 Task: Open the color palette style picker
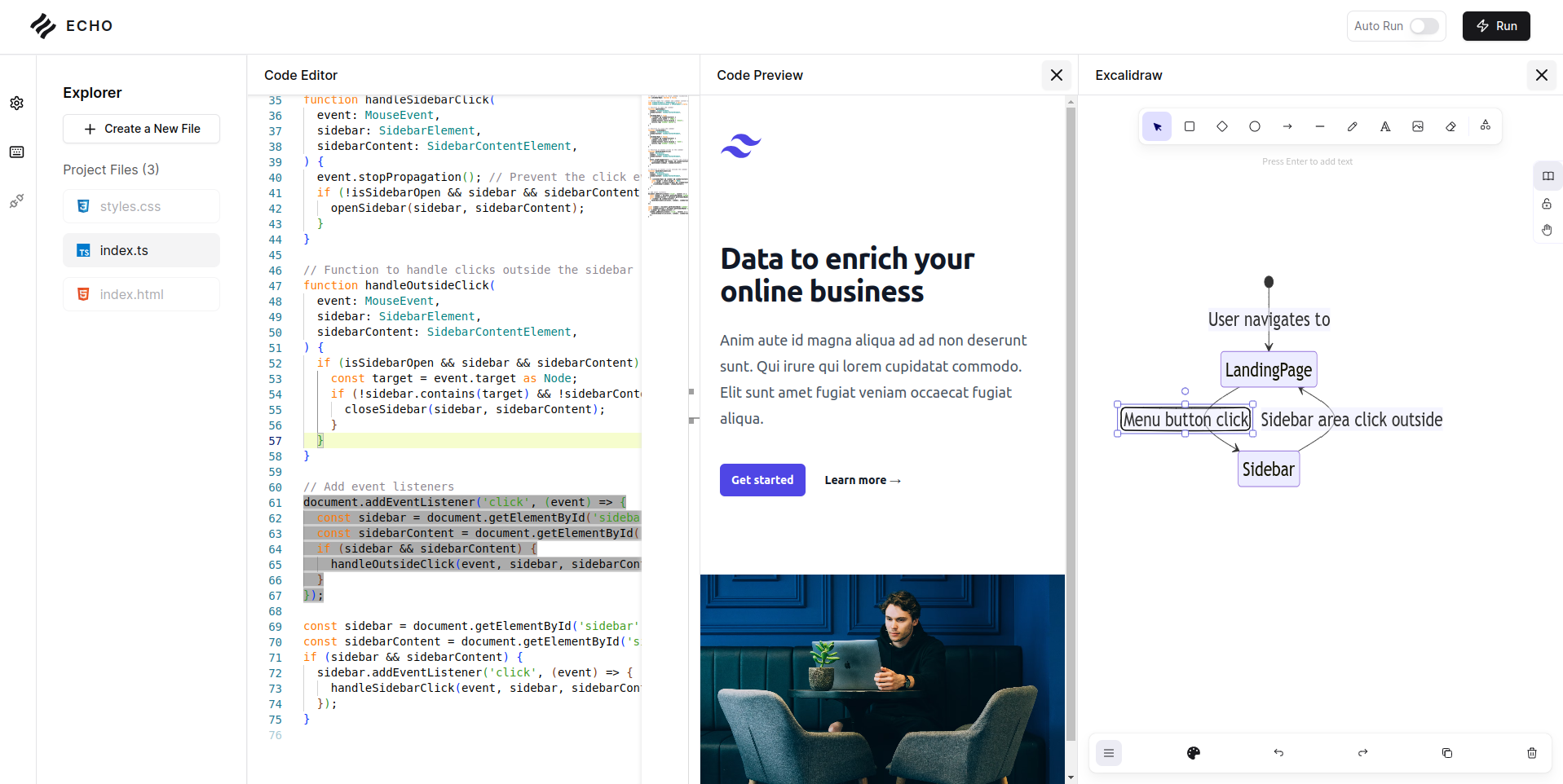coord(1194,753)
